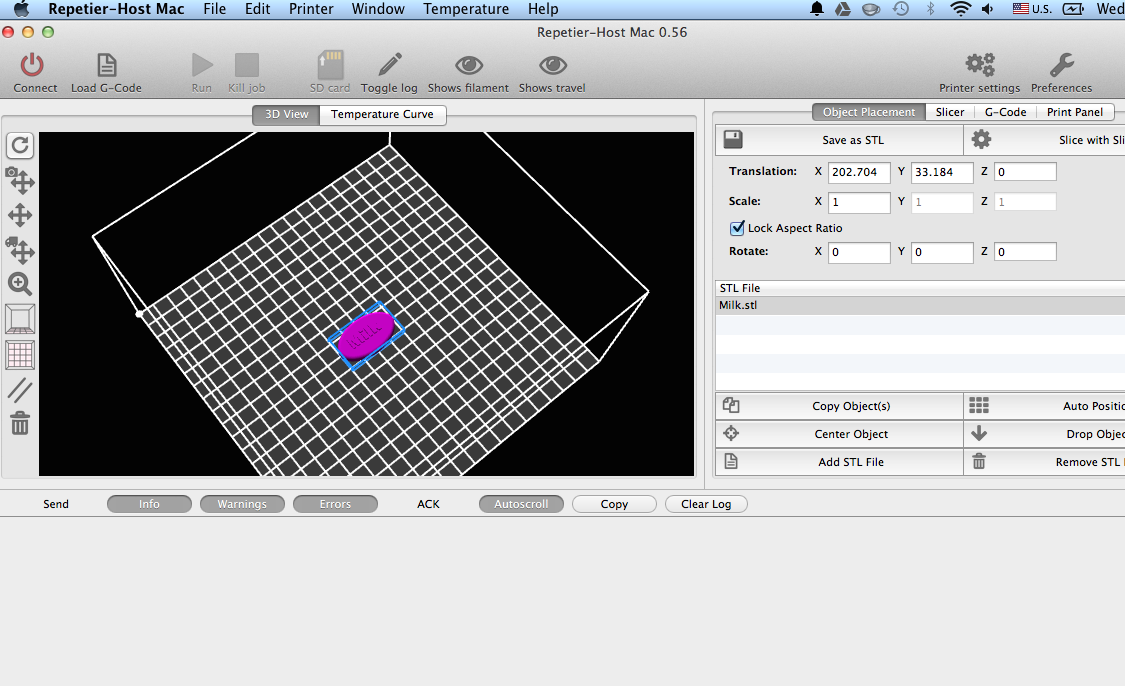Click the Kill job stop icon
Image resolution: width=1125 pixels, height=686 pixels.
click(x=247, y=65)
